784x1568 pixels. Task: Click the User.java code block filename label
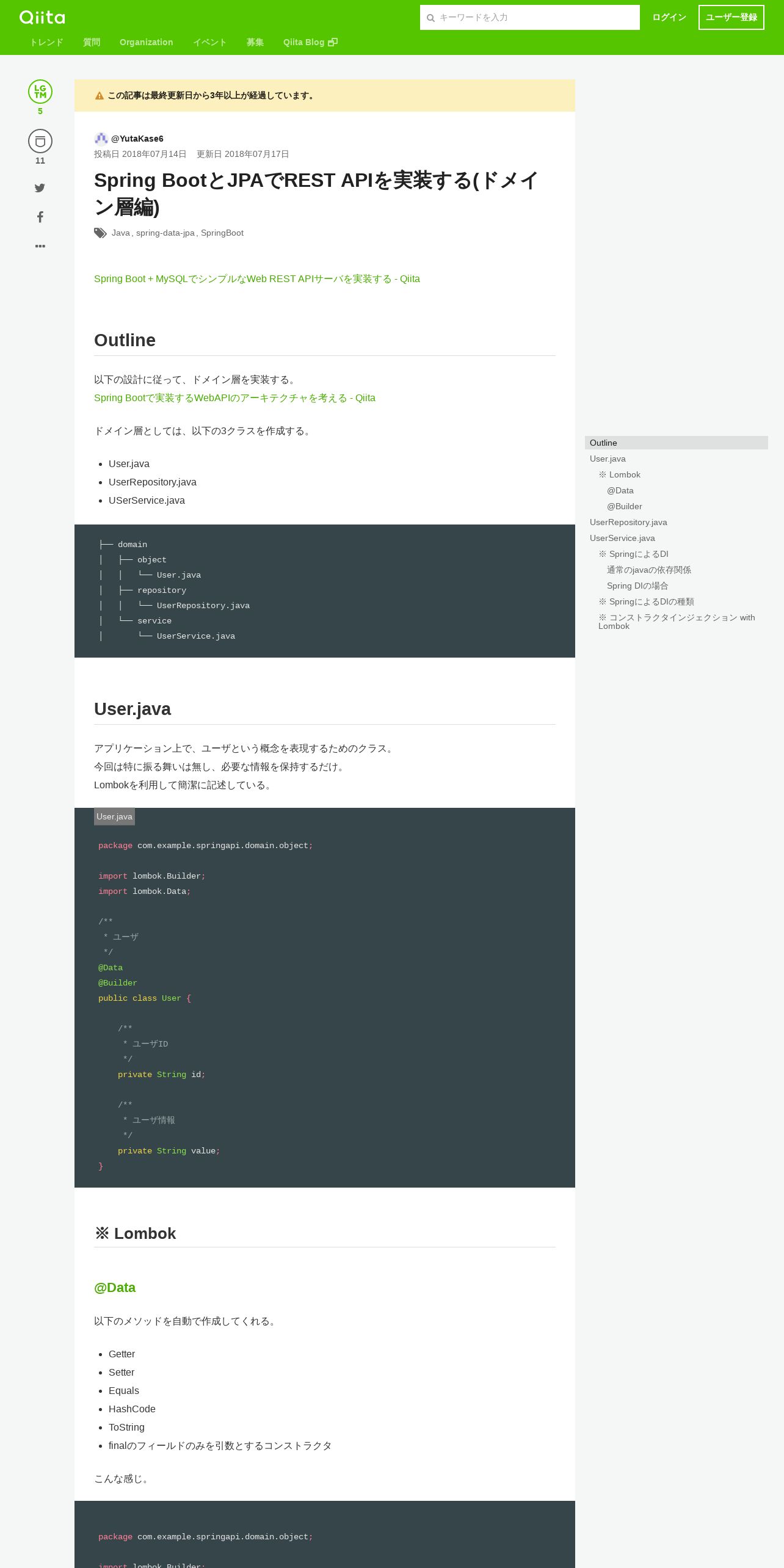[114, 816]
